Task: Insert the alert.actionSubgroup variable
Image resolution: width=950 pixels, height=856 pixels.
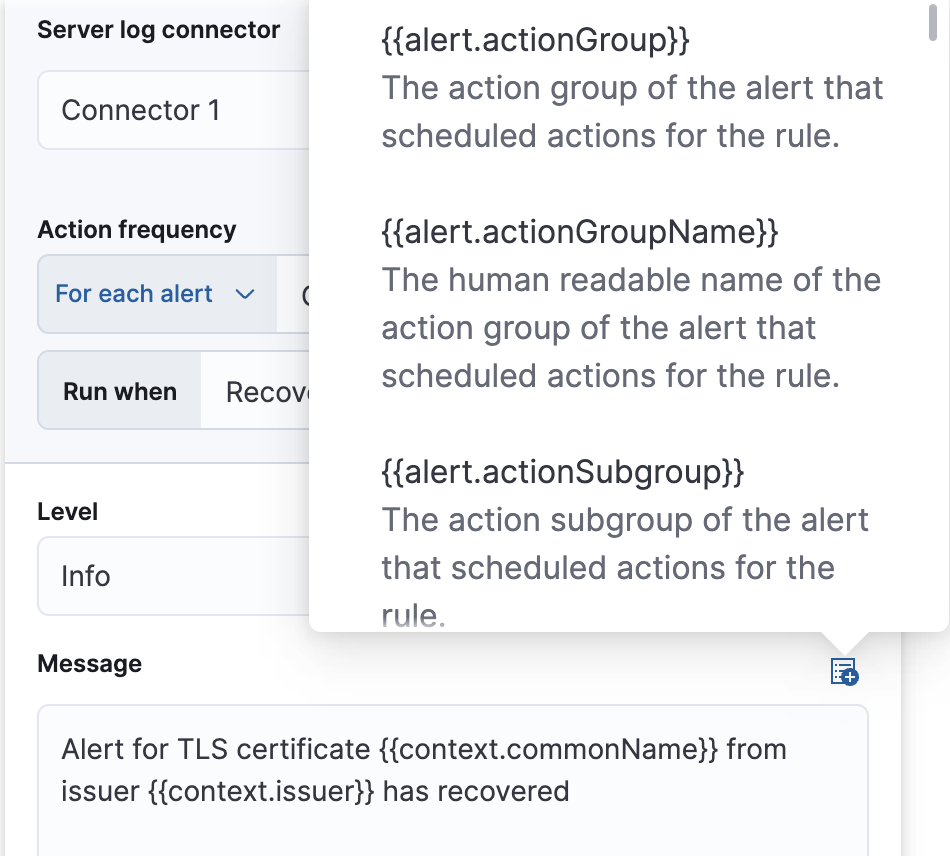Action: 562,471
